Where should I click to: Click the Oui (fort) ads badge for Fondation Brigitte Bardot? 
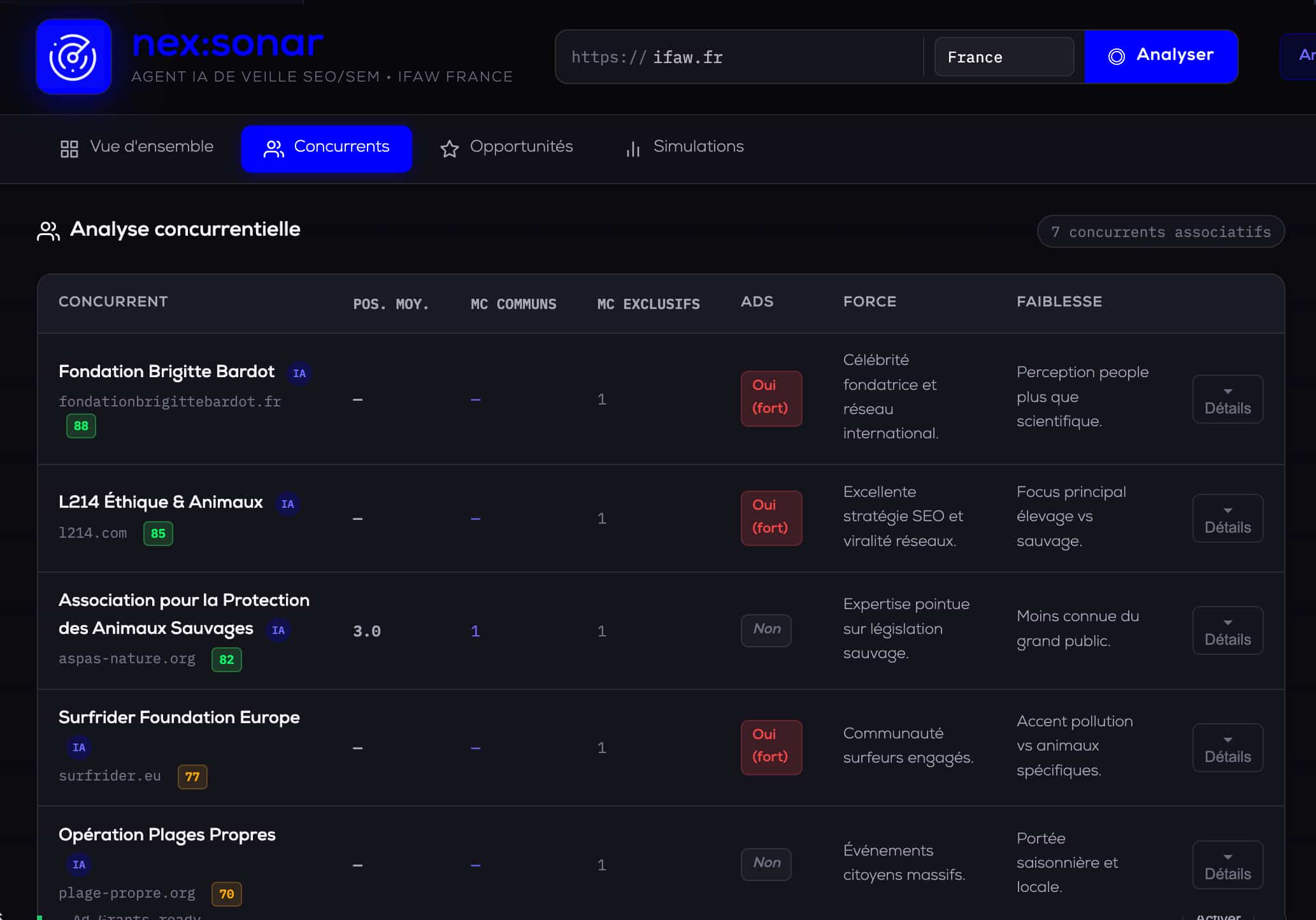click(x=771, y=399)
